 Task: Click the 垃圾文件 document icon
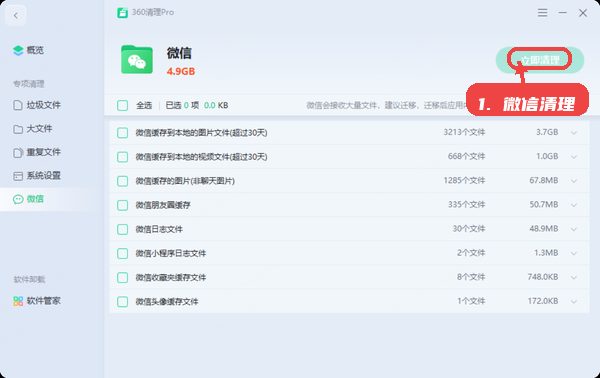[x=18, y=105]
